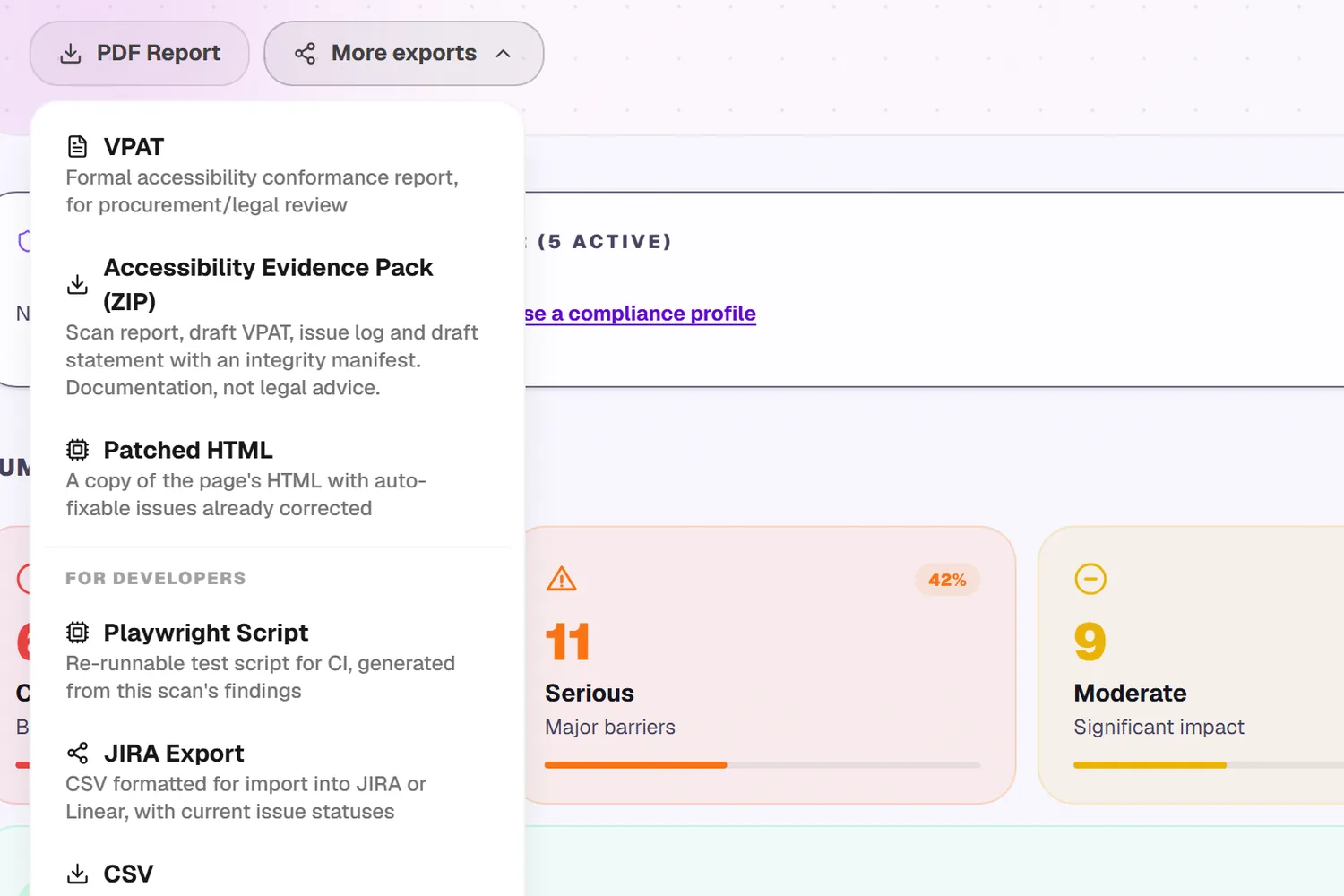This screenshot has height=896, width=1344.
Task: Click the minus circle icon on Moderate card
Action: 1090,579
